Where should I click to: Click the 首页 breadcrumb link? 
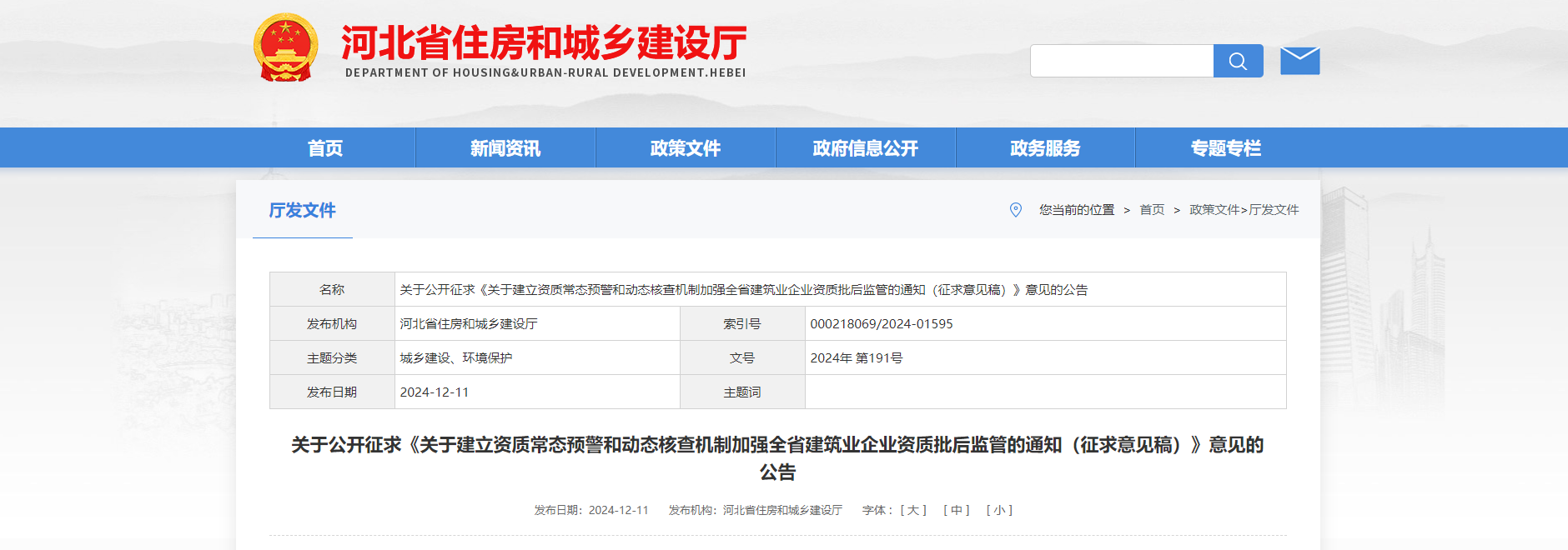click(x=1152, y=210)
